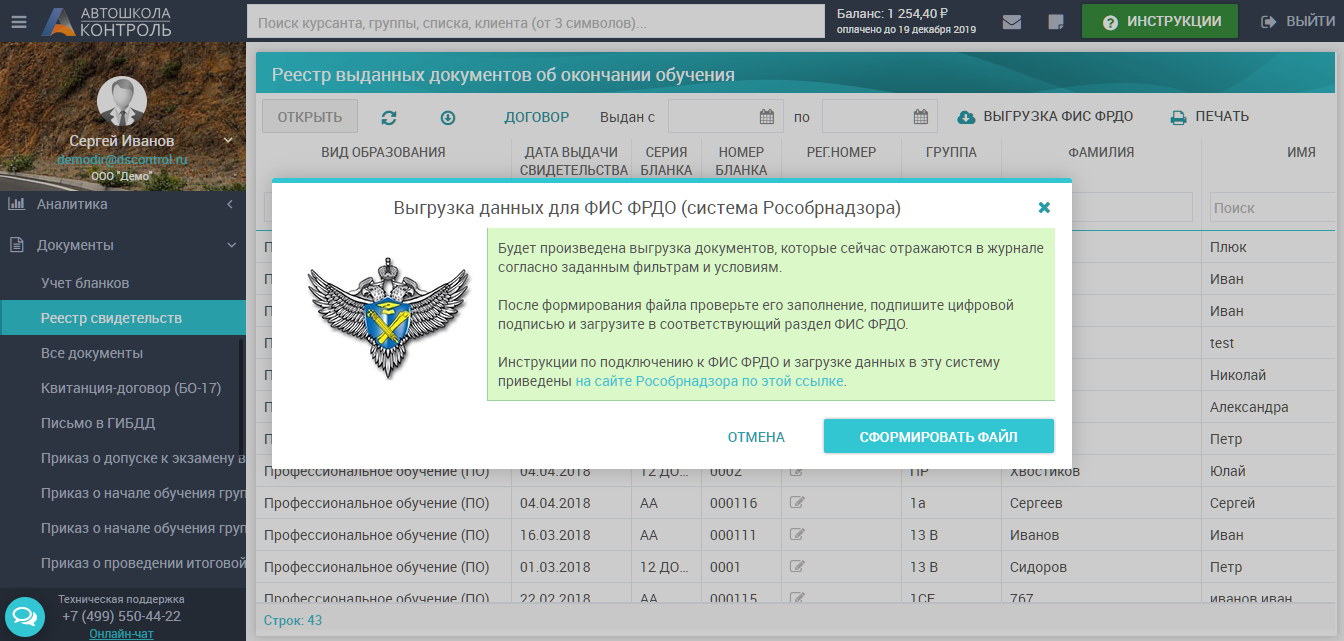Click the support phone +7 (499) 550-44-22
This screenshot has height=641, width=1344.
click(x=121, y=616)
